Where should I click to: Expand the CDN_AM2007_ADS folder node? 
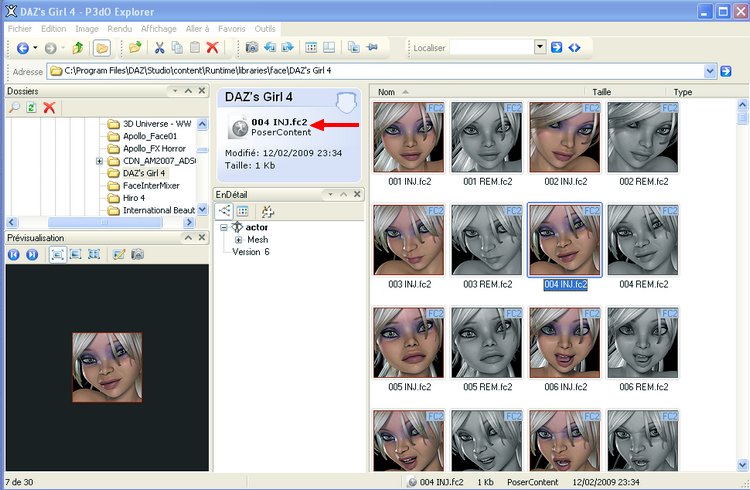[x=99, y=161]
